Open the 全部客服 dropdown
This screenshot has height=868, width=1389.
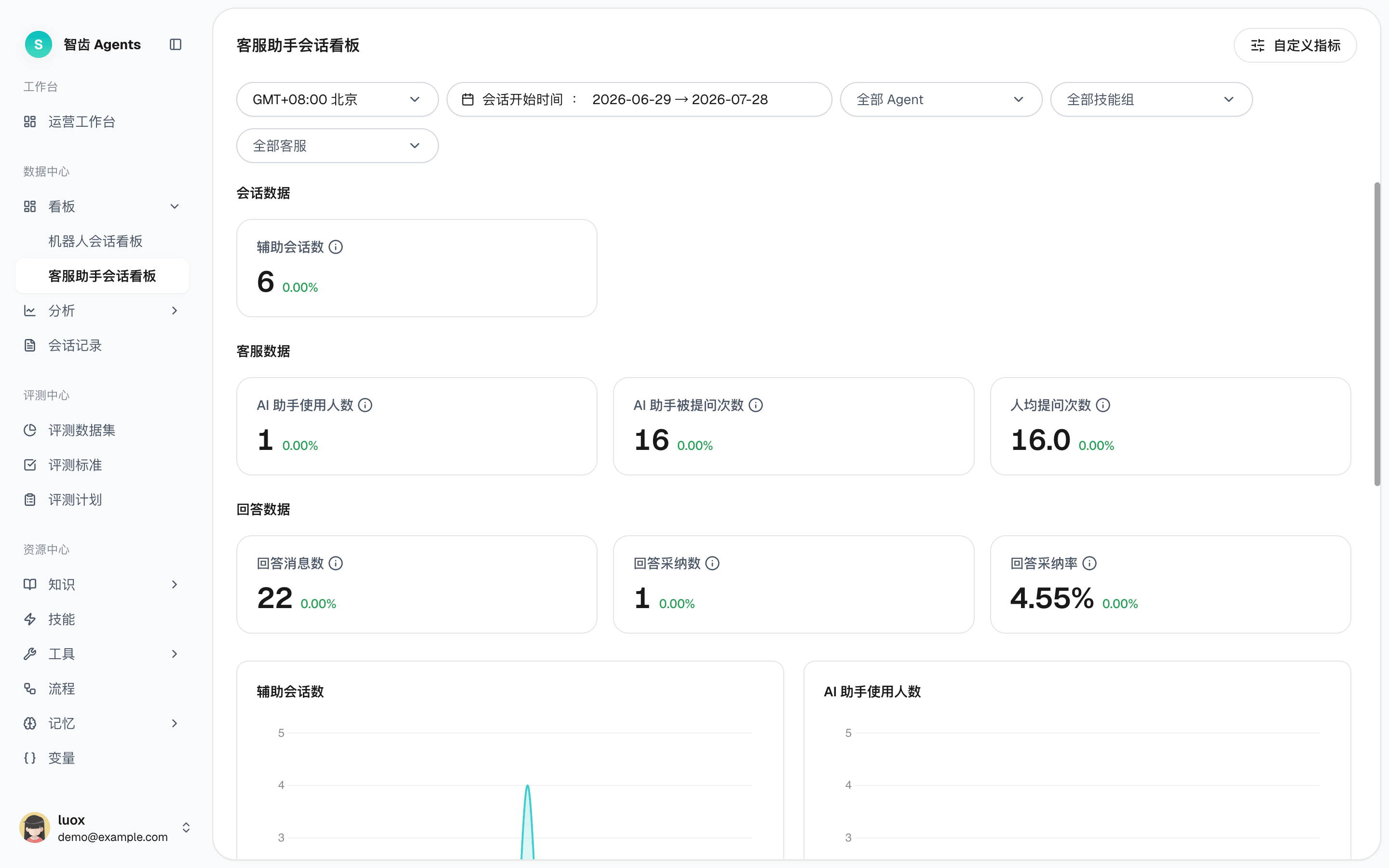(338, 146)
